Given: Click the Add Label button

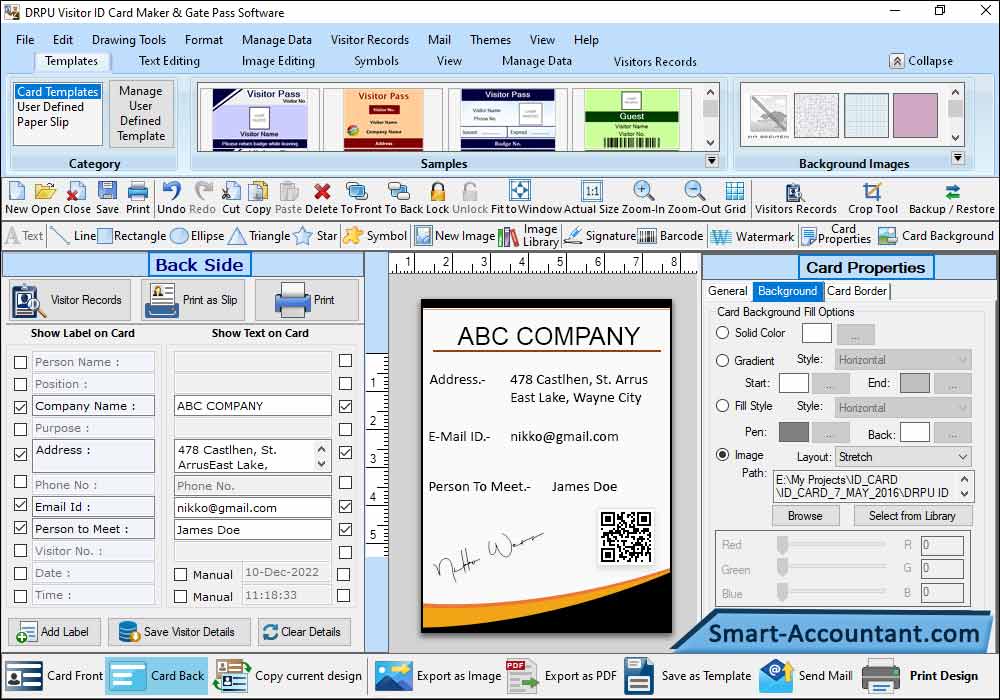Looking at the screenshot, I should (x=54, y=632).
